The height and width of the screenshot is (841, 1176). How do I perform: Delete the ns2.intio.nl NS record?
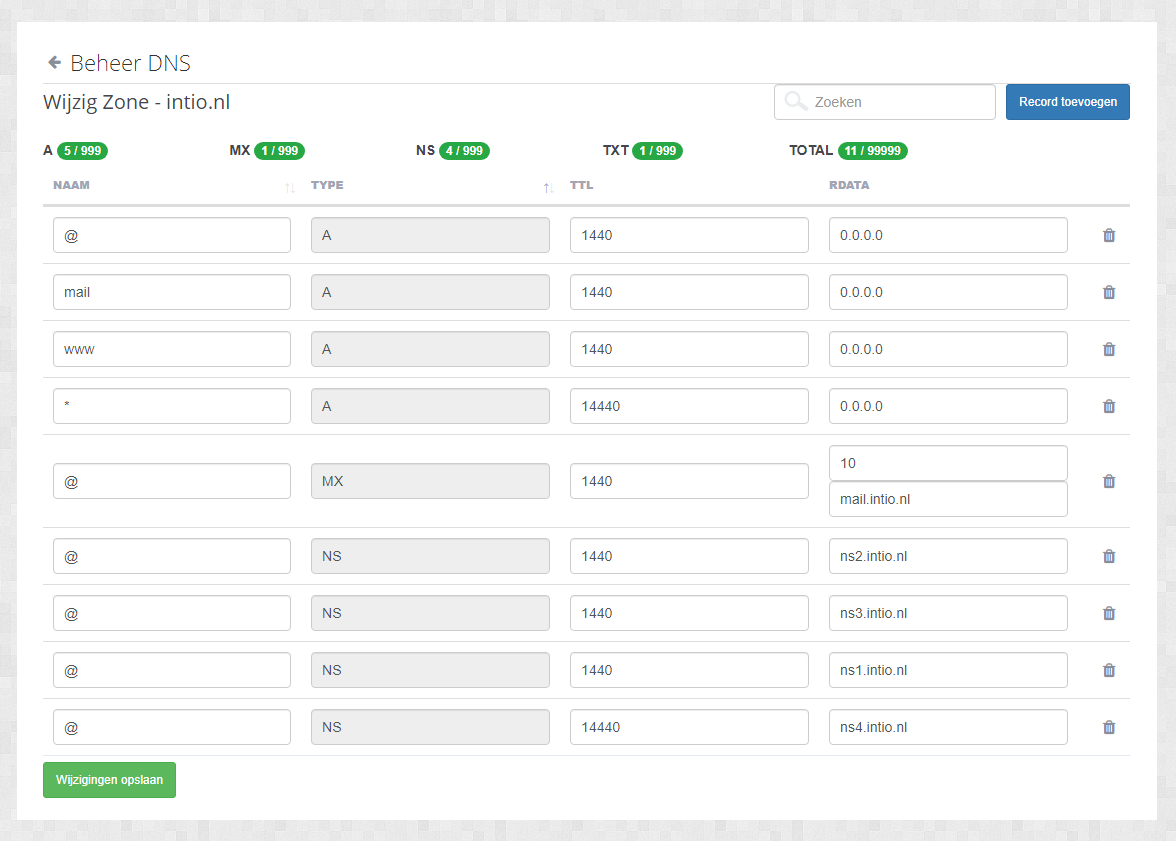coord(1108,557)
